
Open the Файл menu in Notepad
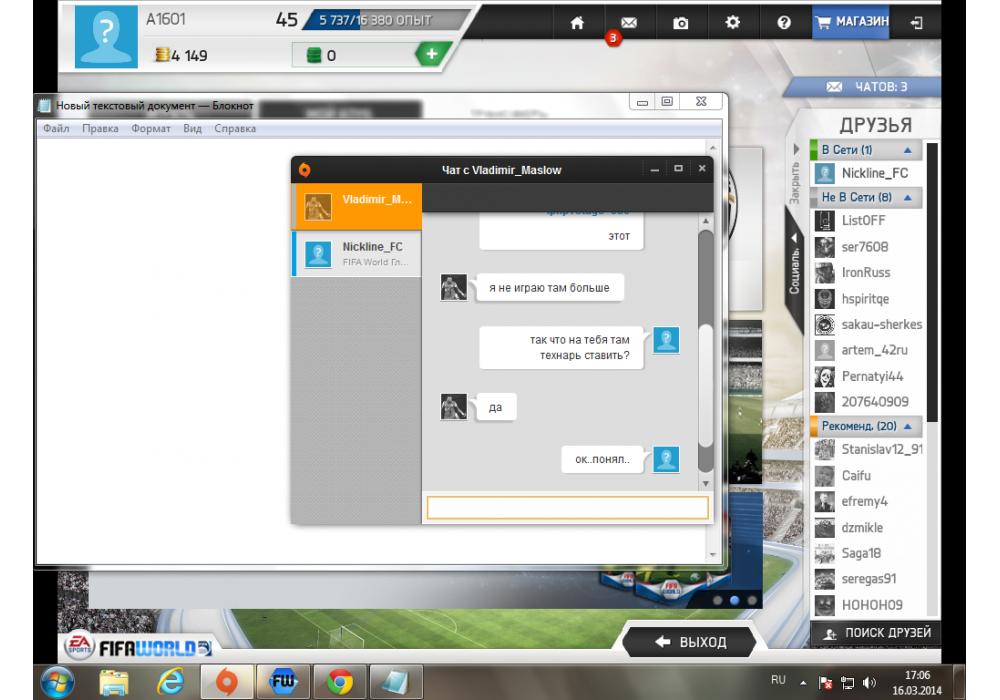point(56,128)
